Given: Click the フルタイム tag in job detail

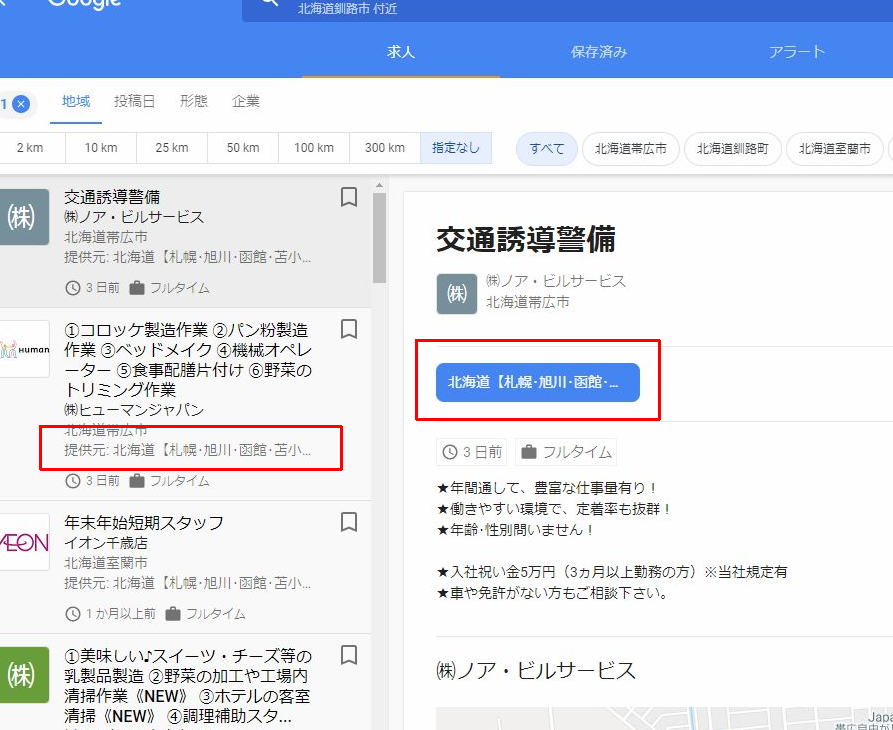Looking at the screenshot, I should (566, 452).
